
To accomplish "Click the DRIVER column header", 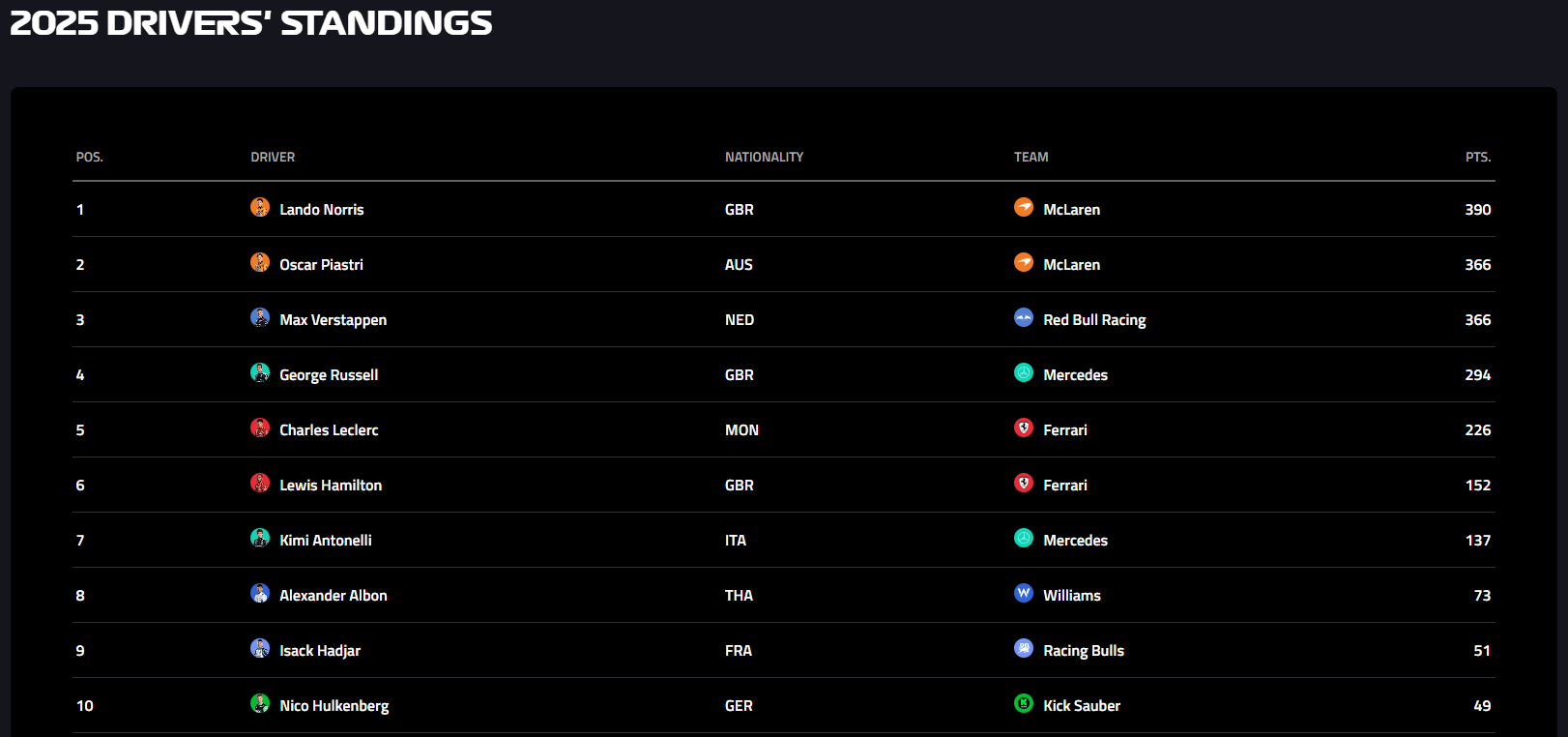I will tap(273, 157).
